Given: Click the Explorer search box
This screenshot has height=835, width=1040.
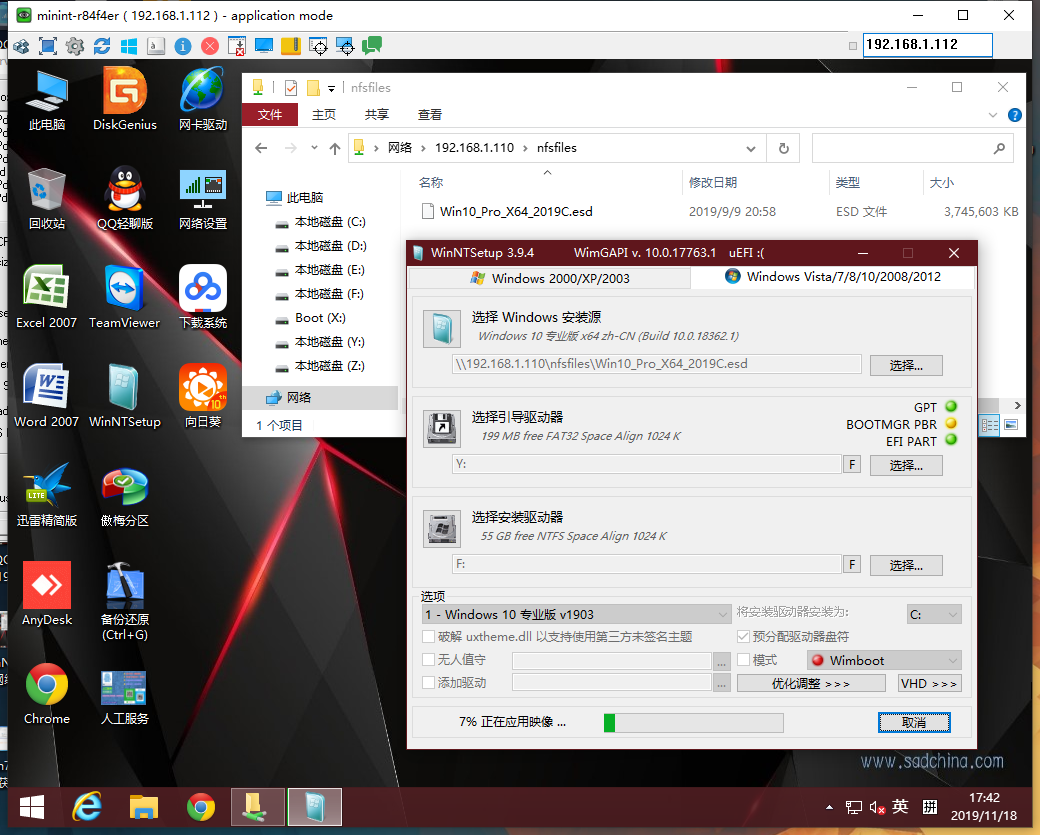Looking at the screenshot, I should pyautogui.click(x=913, y=149).
